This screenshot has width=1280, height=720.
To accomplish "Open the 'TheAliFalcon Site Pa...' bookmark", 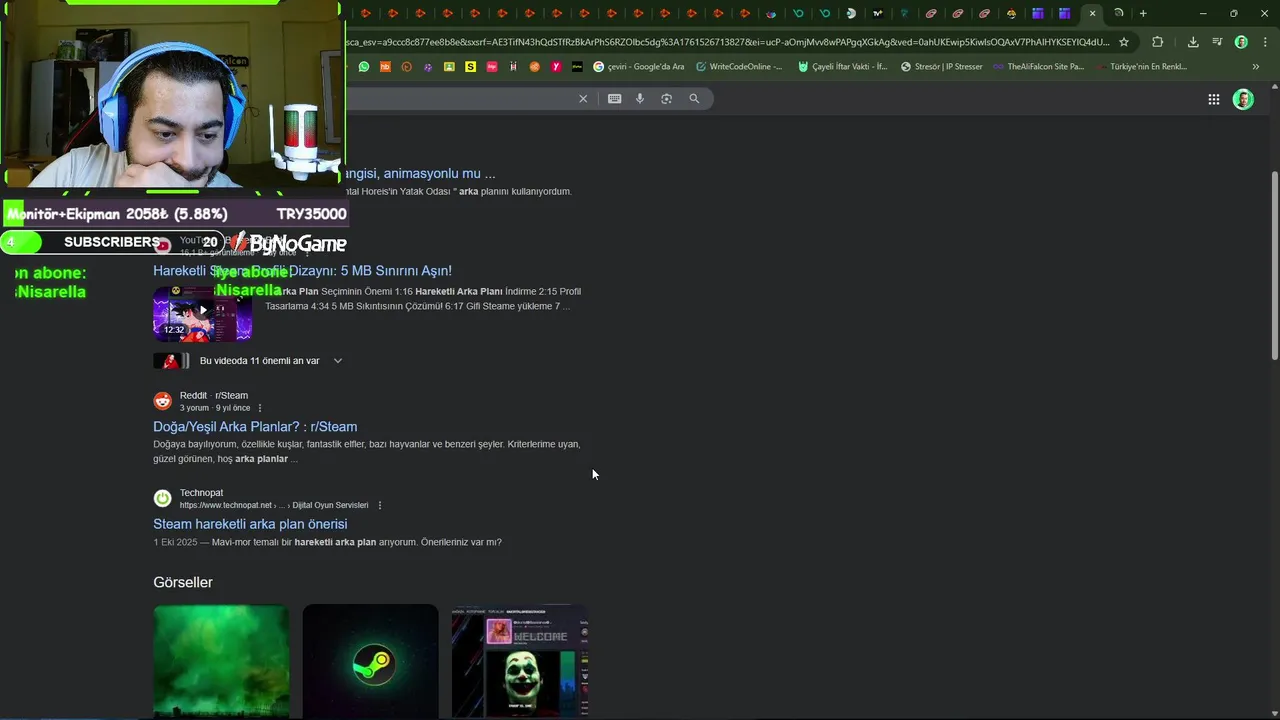I will pos(1037,67).
